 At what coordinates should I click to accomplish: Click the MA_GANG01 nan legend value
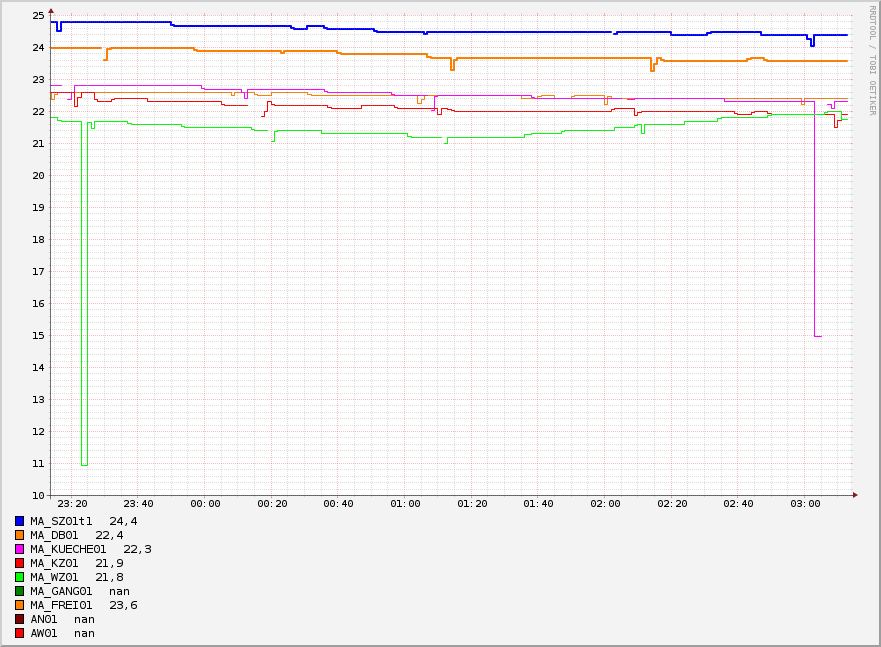pyautogui.click(x=119, y=591)
